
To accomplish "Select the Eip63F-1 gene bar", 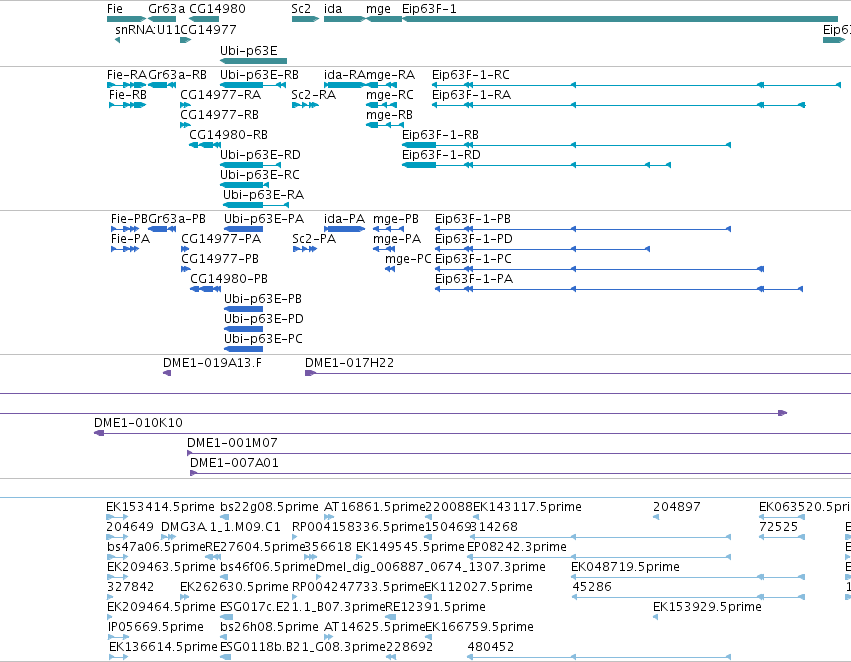I will coord(620,19).
